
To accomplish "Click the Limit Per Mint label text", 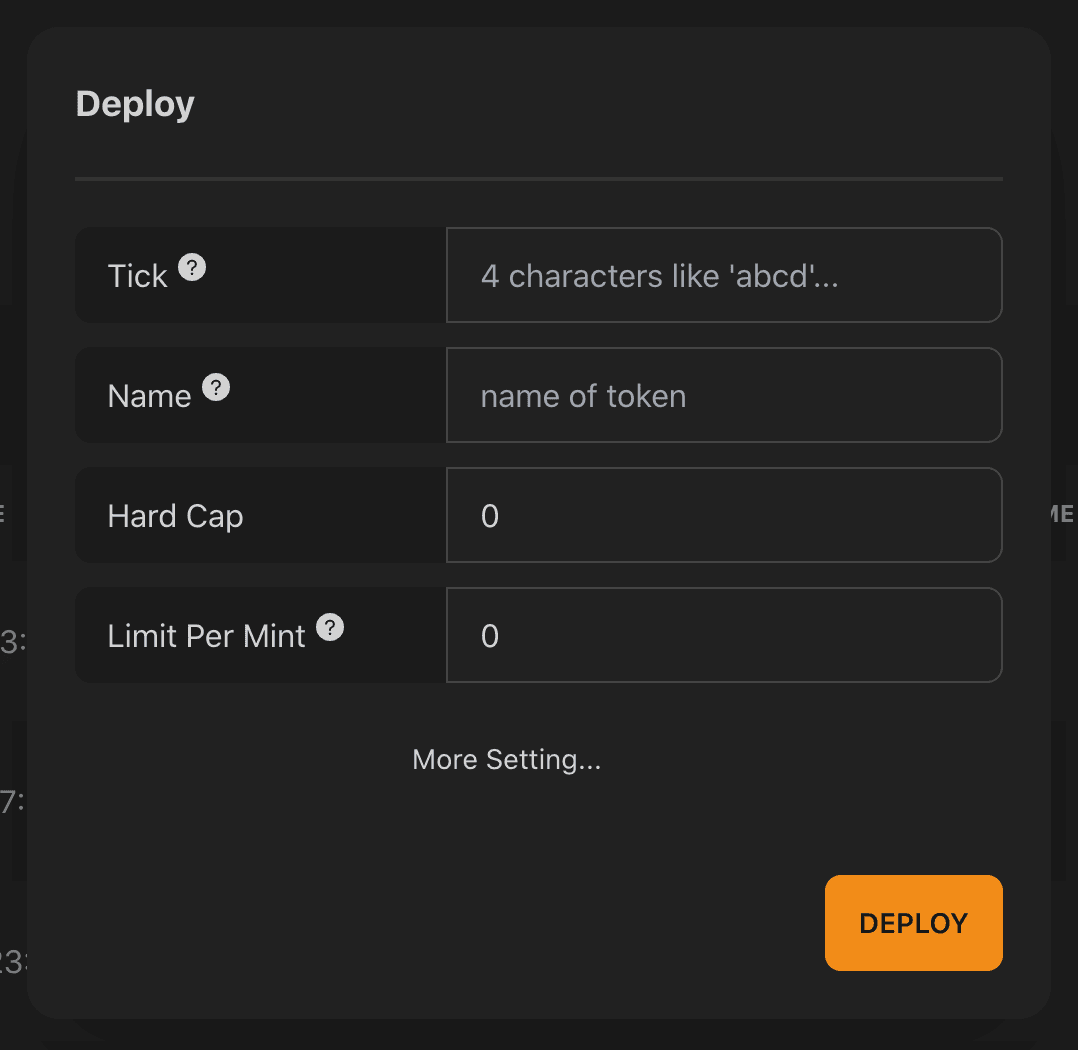I will [x=206, y=636].
